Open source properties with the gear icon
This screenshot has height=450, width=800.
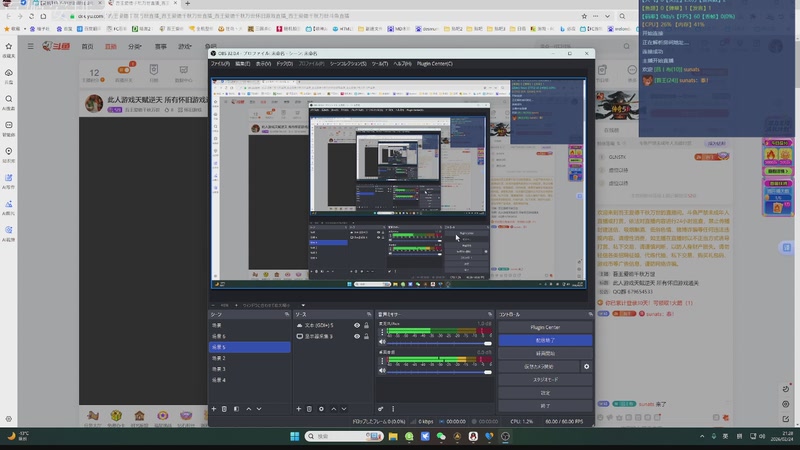(321, 409)
